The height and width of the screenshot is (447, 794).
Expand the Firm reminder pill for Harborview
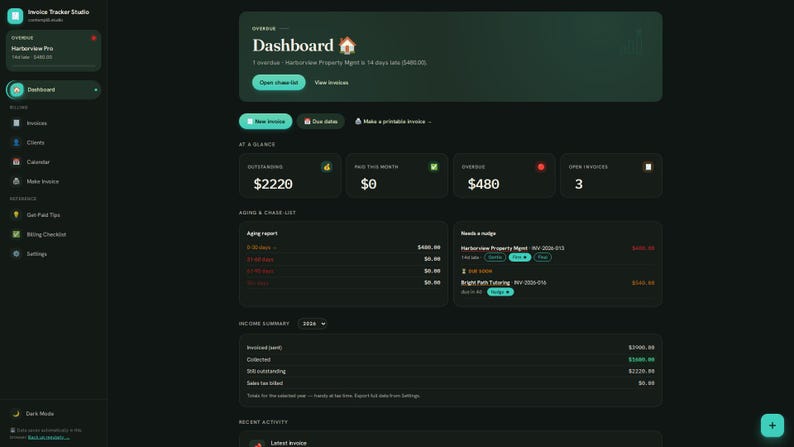click(x=520, y=257)
